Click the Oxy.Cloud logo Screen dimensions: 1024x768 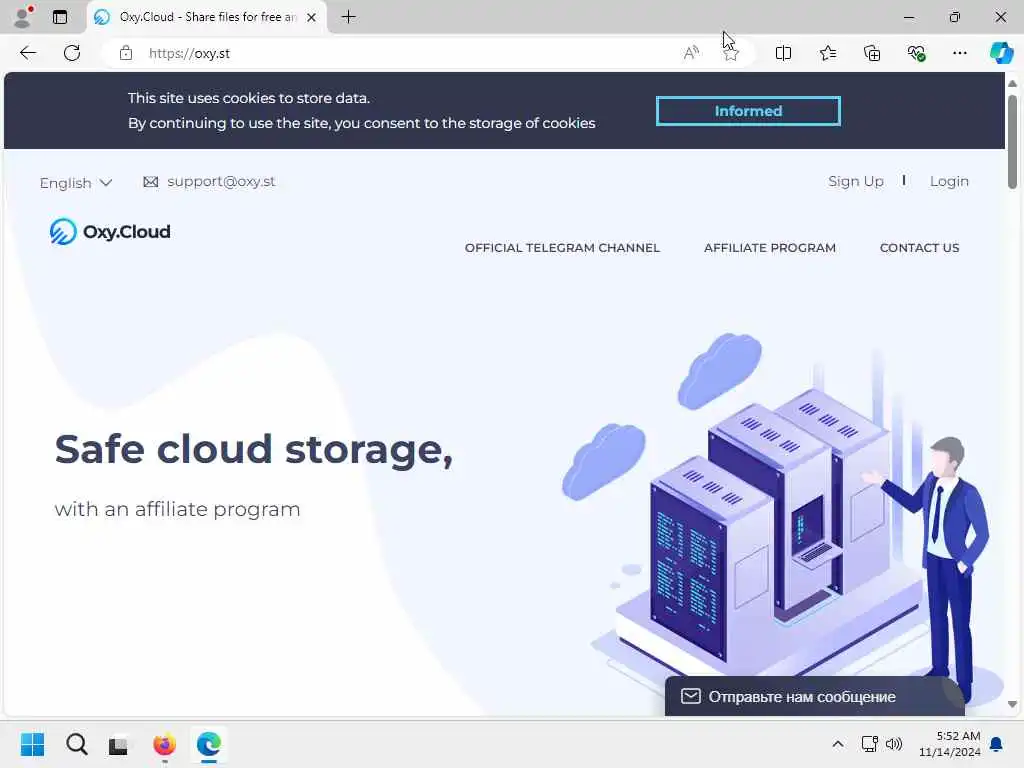coord(110,231)
